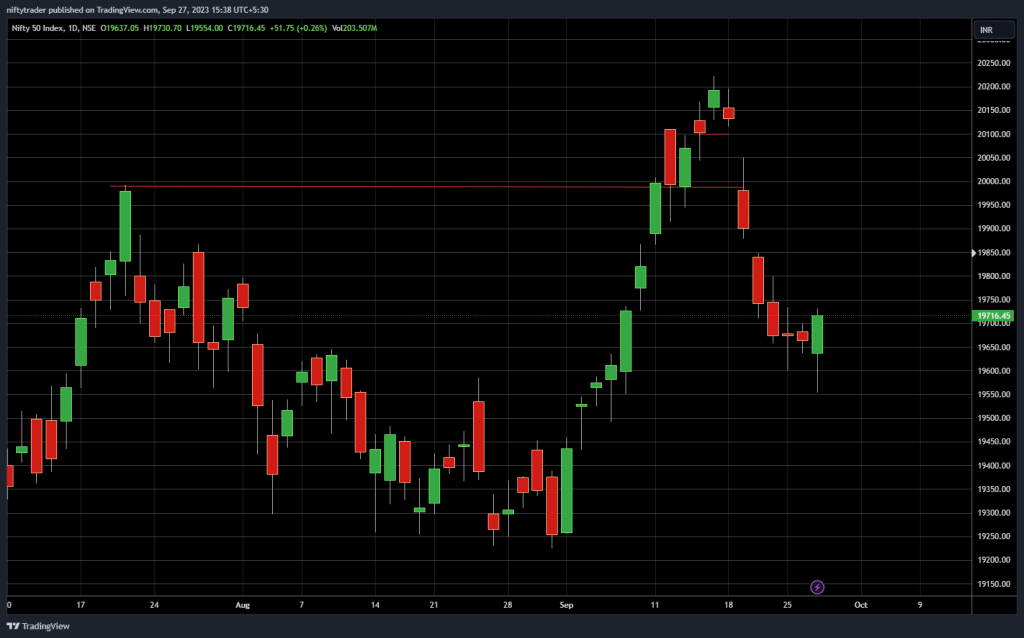The width and height of the screenshot is (1024, 638).
Task: Click the niftytrader published header text
Action: click(x=137, y=10)
